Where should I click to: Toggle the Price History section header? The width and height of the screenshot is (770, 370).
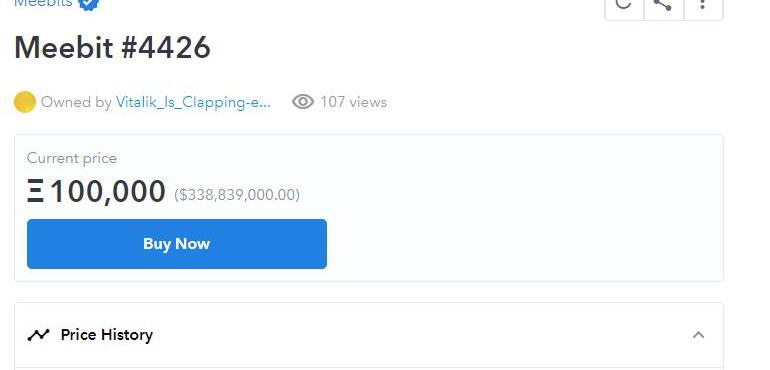369,335
